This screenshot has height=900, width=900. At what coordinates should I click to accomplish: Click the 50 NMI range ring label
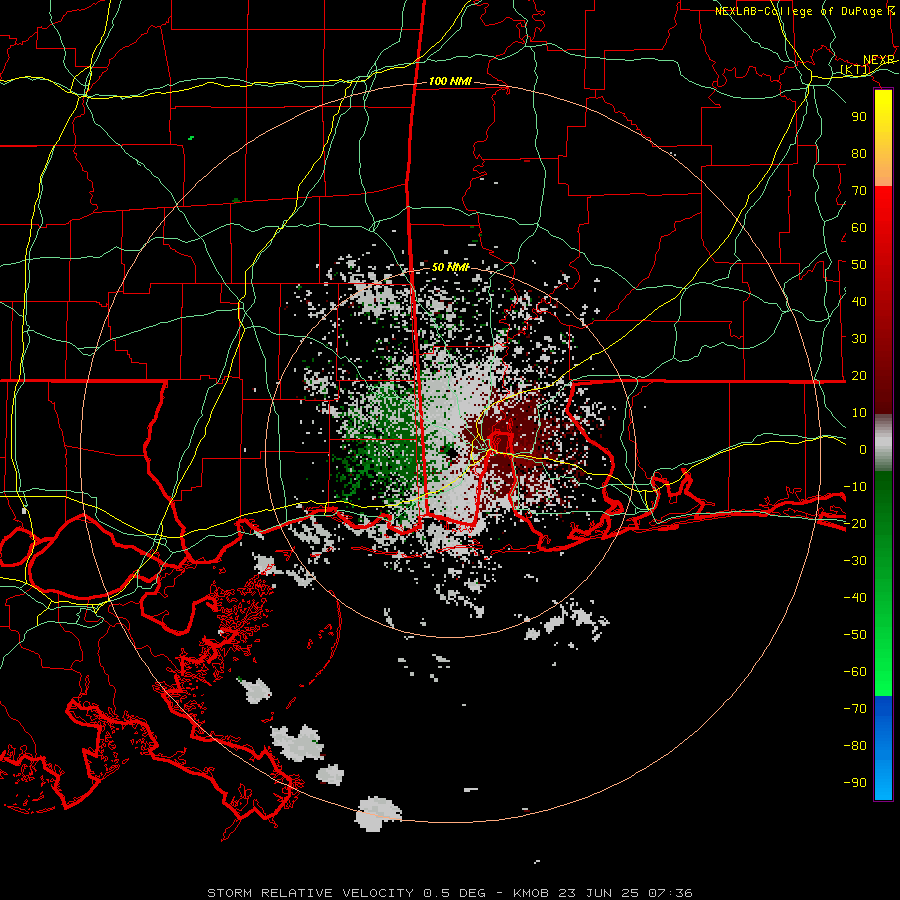(x=450, y=267)
